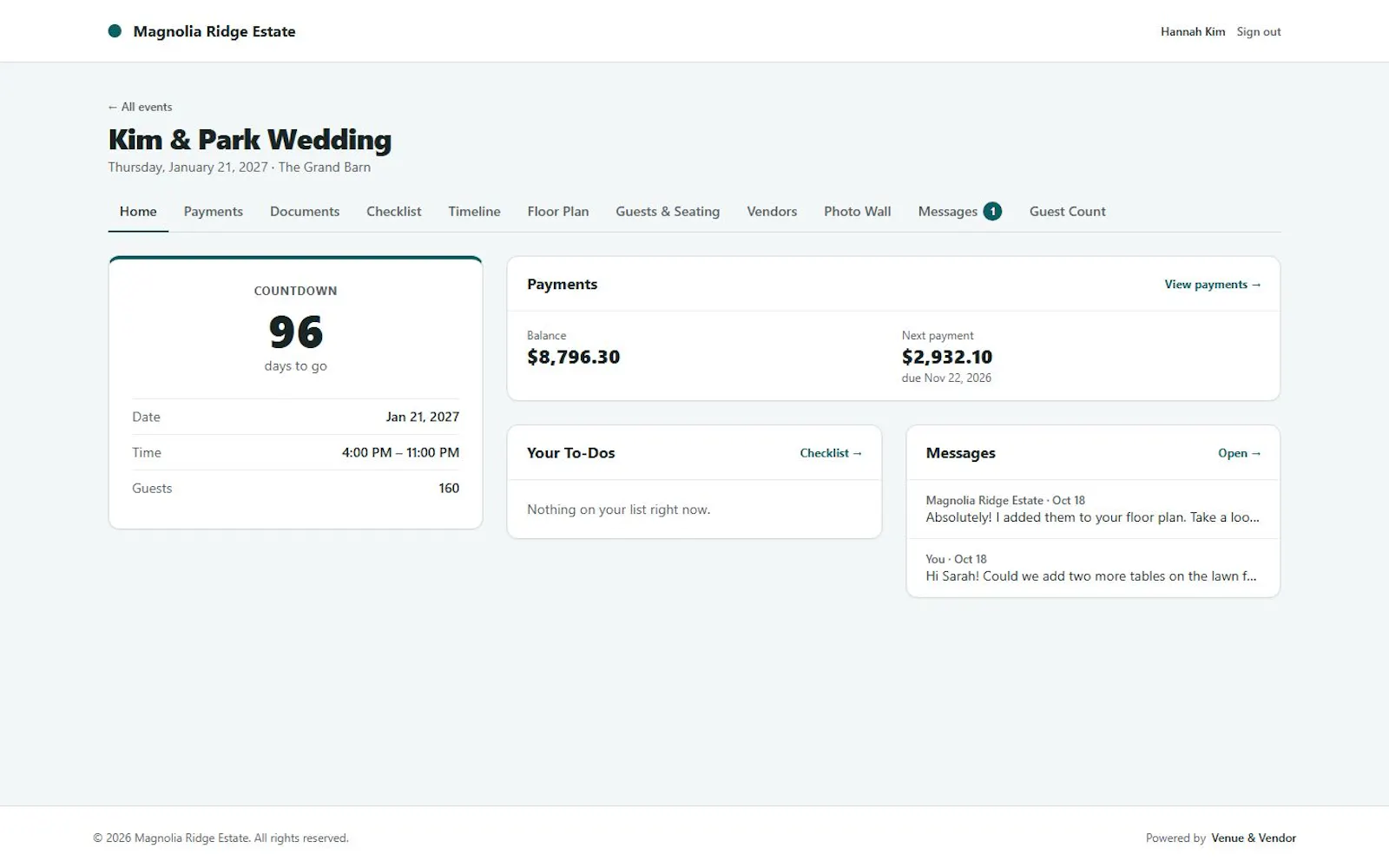Click the next payment amount $2,932.10
Viewport: 1389px width, 868px height.
click(947, 357)
